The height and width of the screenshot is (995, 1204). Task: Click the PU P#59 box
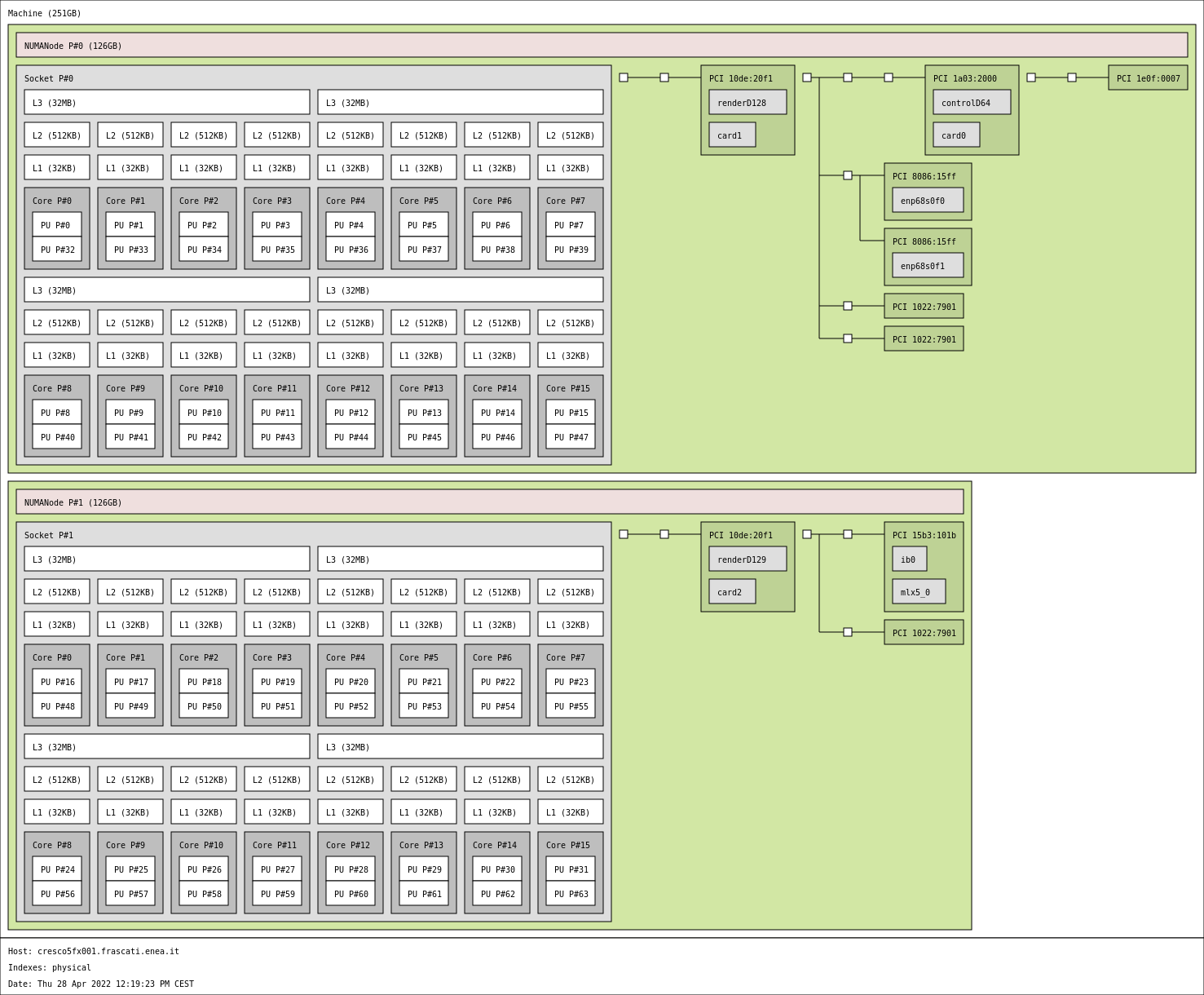coord(277,893)
